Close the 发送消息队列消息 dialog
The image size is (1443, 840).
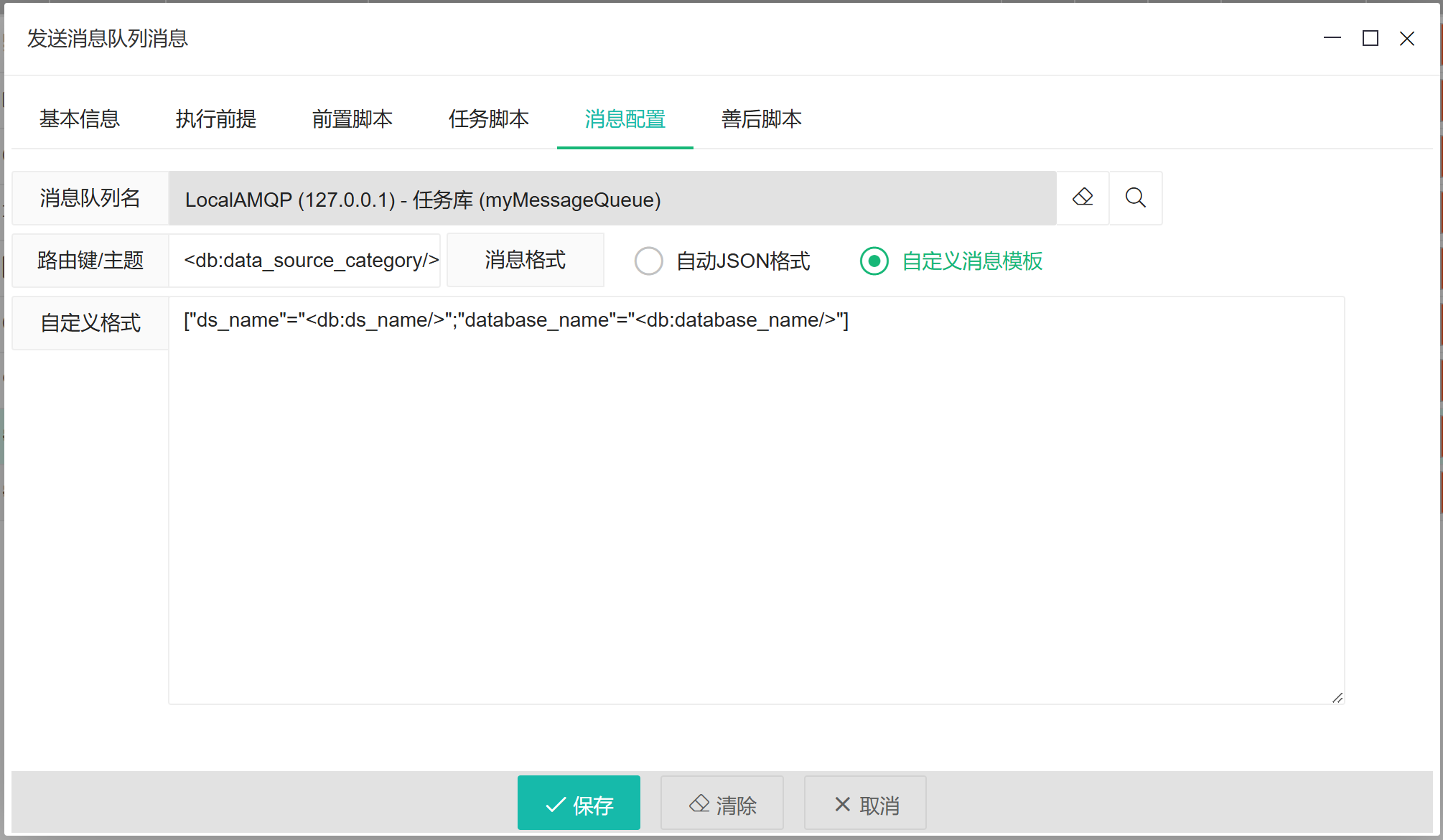1407,38
